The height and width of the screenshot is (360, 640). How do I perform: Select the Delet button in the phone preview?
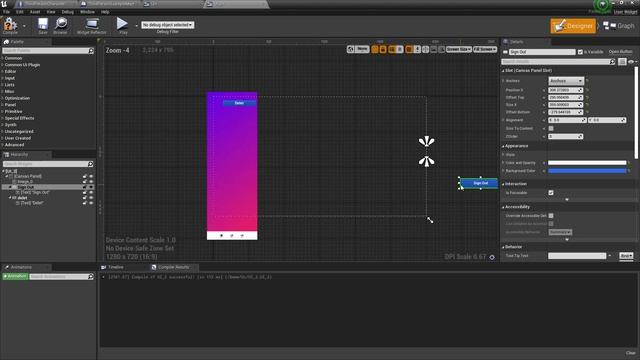click(x=240, y=103)
